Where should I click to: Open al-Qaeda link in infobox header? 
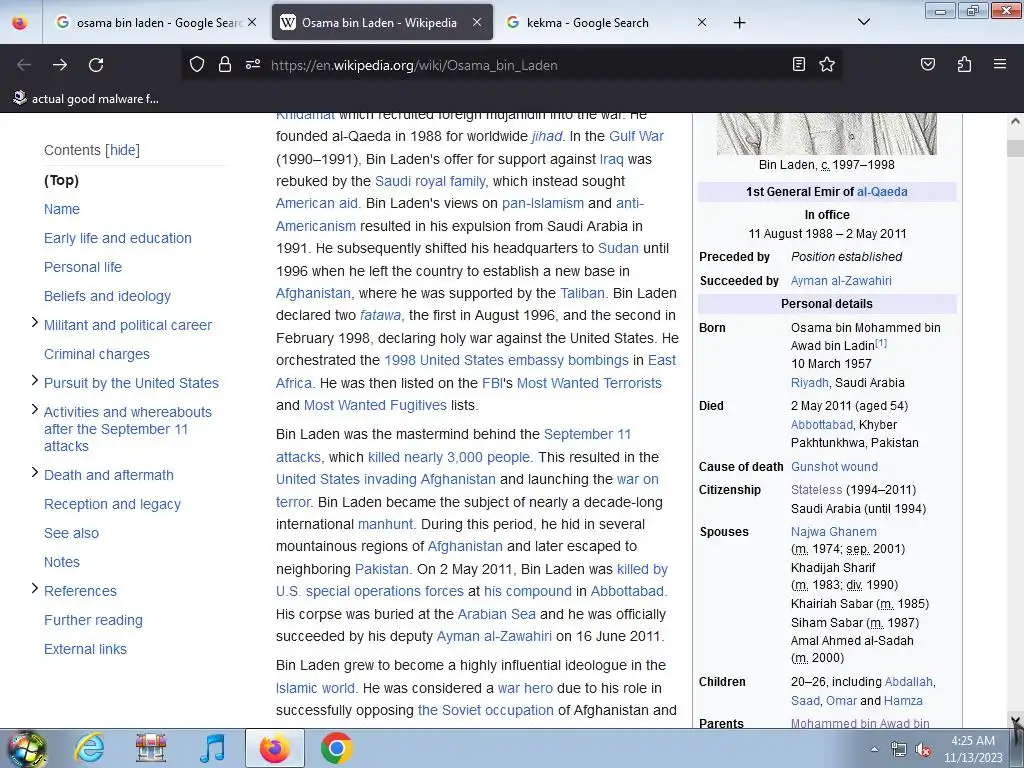(882, 191)
